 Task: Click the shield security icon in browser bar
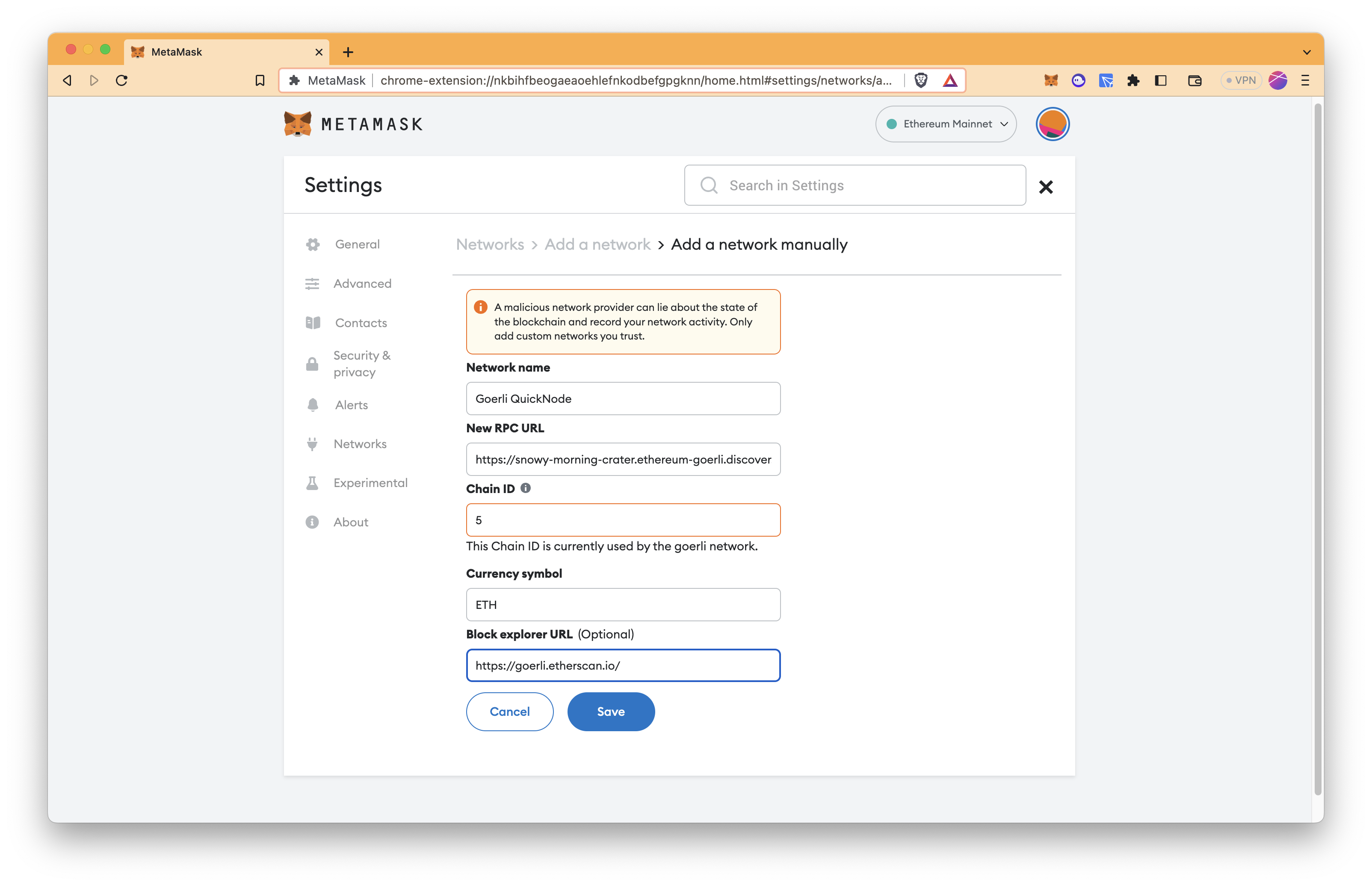tap(919, 80)
